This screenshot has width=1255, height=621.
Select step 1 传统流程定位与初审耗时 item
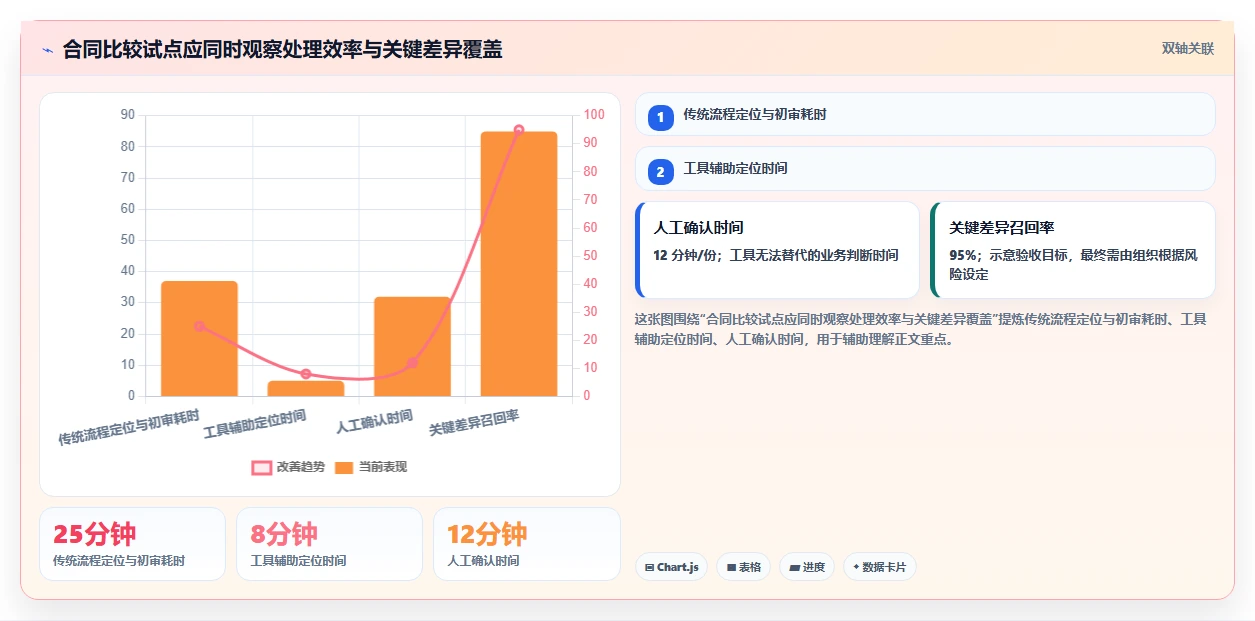pos(925,114)
